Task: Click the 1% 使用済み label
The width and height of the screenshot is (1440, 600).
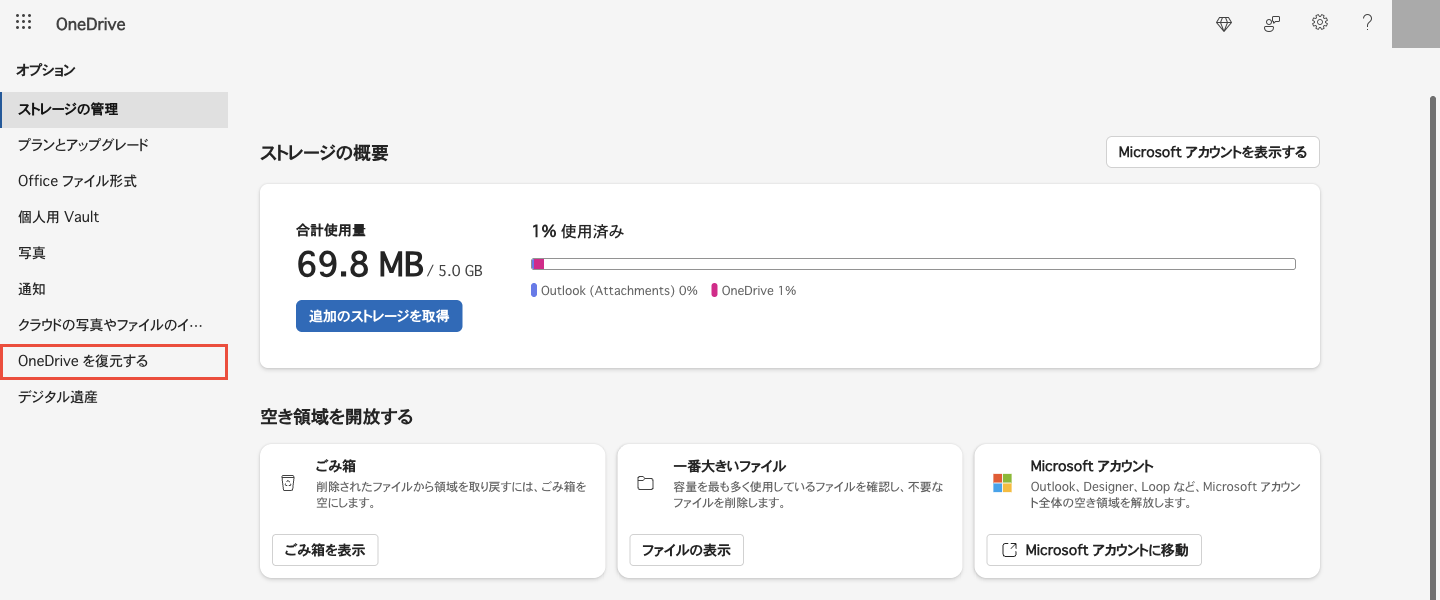Action: pyautogui.click(x=578, y=231)
